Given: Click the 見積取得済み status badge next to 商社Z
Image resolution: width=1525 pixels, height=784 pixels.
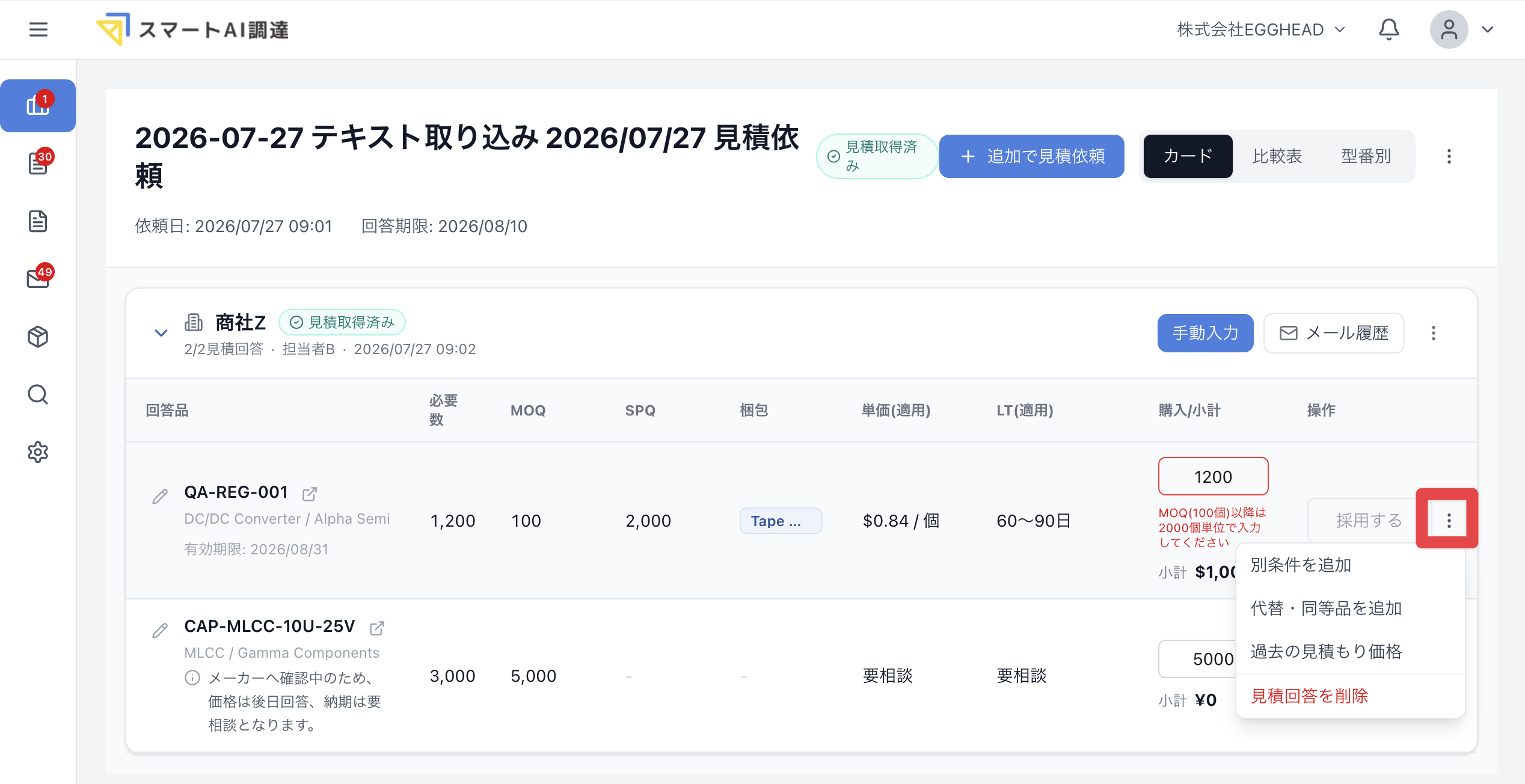Looking at the screenshot, I should [342, 322].
